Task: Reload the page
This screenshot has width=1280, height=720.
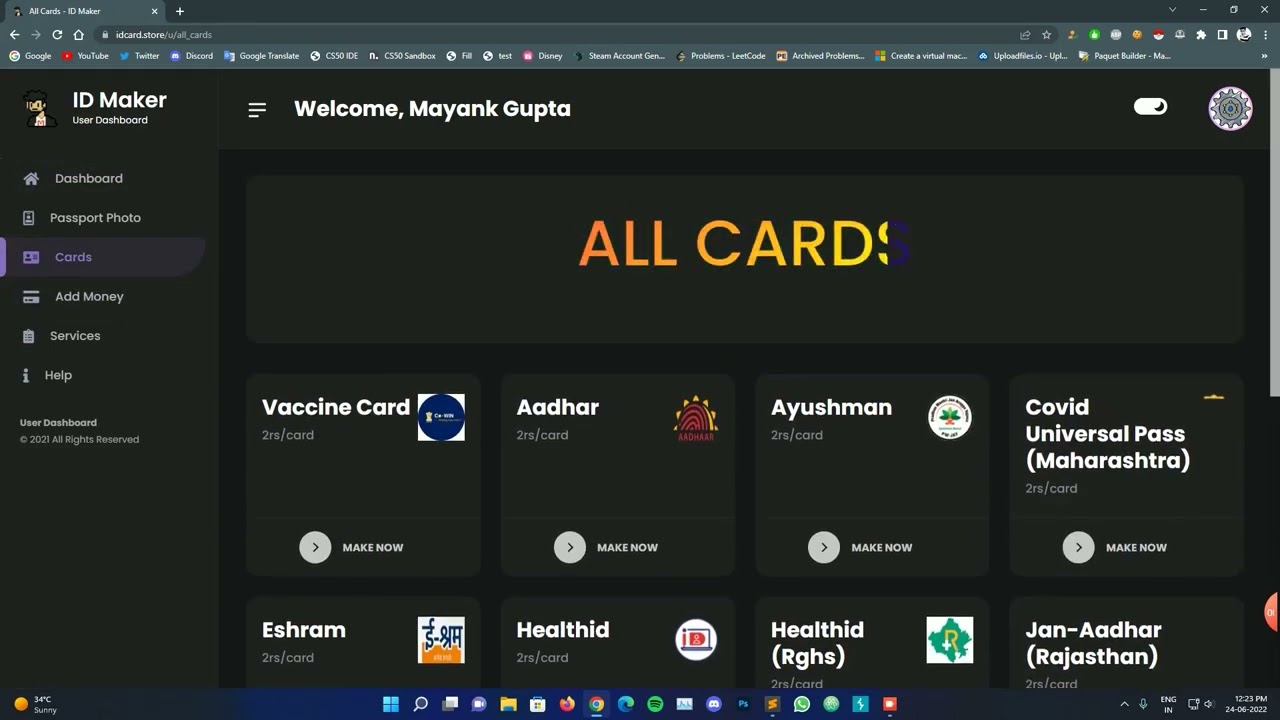Action: pos(57,34)
